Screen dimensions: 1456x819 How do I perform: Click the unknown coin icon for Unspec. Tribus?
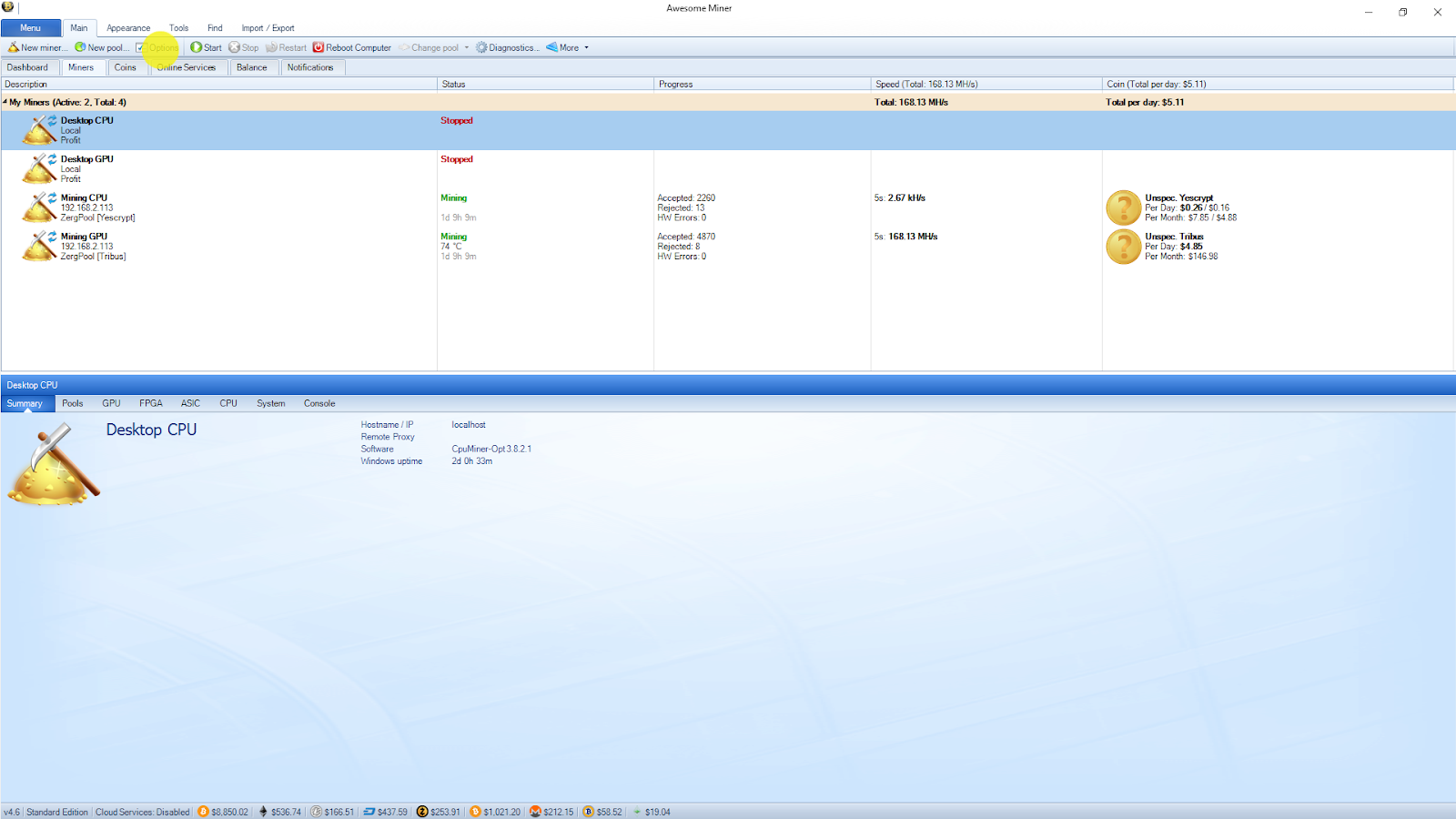pyautogui.click(x=1121, y=246)
